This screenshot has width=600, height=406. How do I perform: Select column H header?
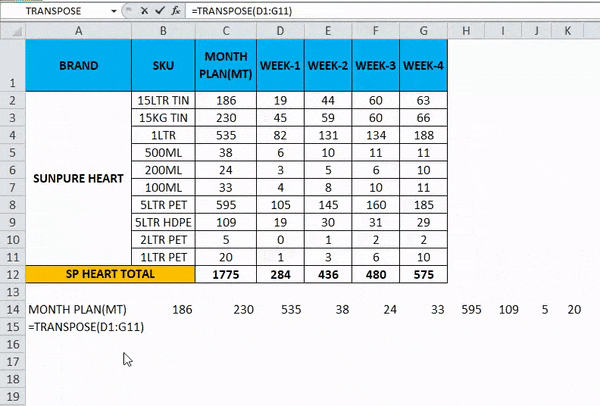click(x=466, y=31)
